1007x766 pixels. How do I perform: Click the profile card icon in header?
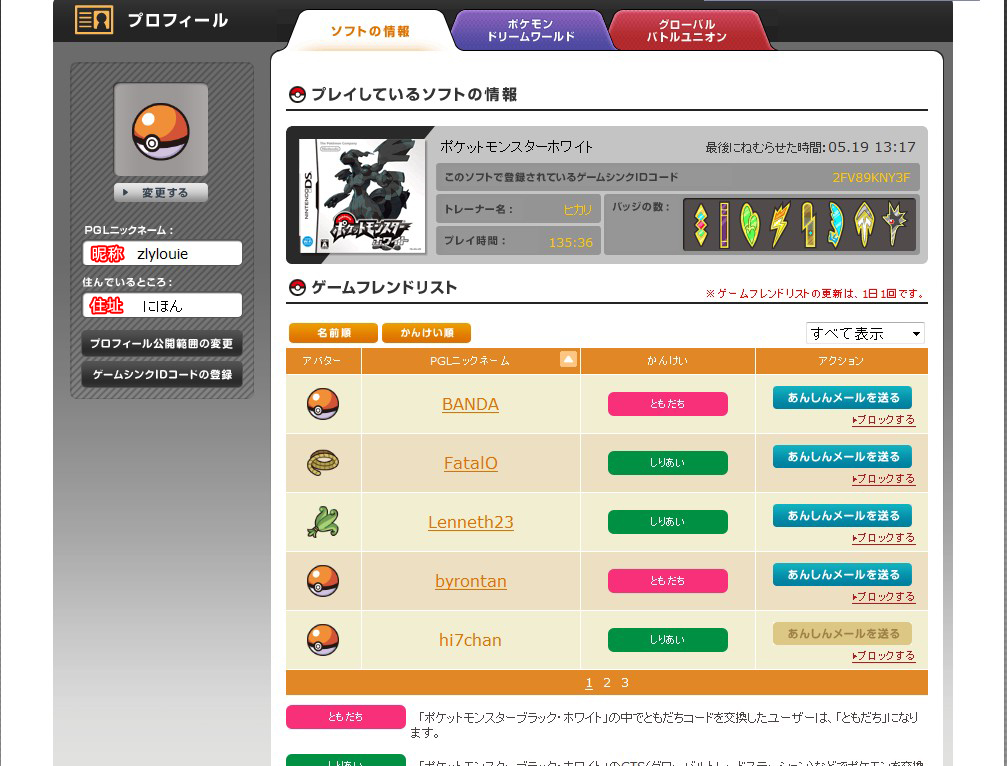[94, 20]
